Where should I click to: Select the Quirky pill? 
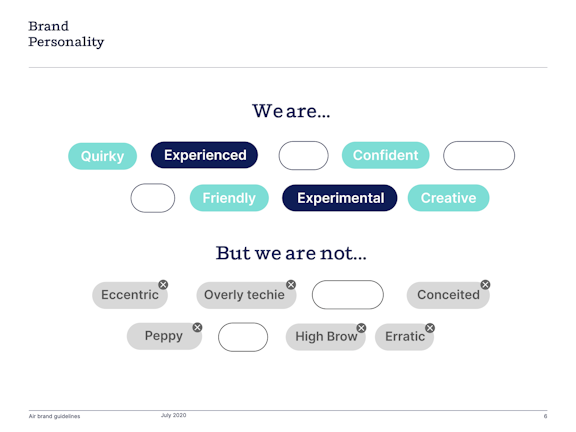tap(102, 156)
